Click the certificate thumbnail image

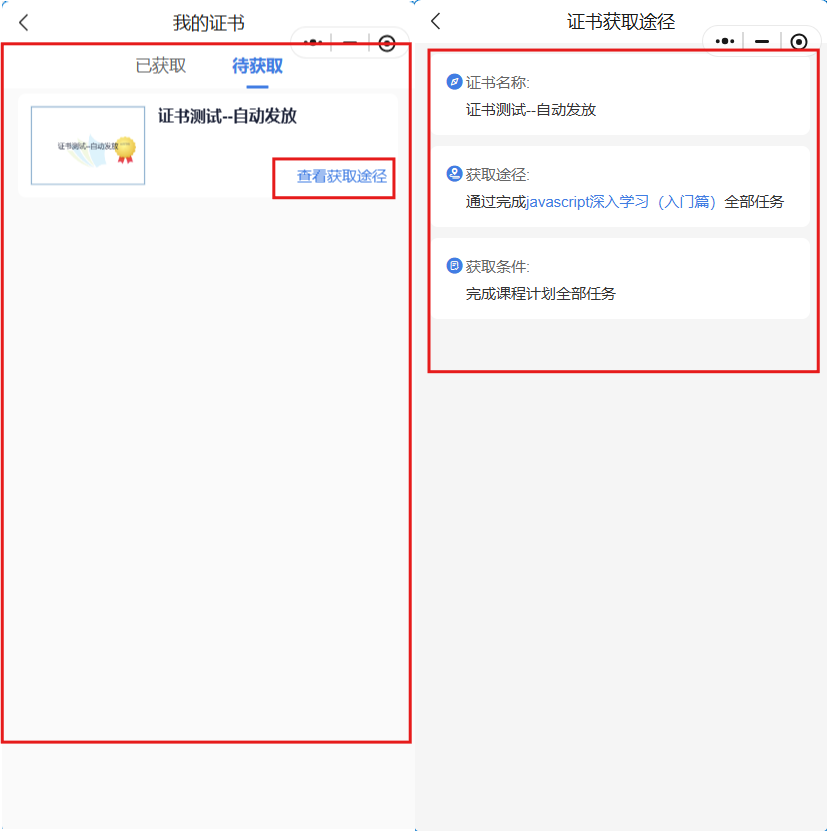click(x=88, y=145)
